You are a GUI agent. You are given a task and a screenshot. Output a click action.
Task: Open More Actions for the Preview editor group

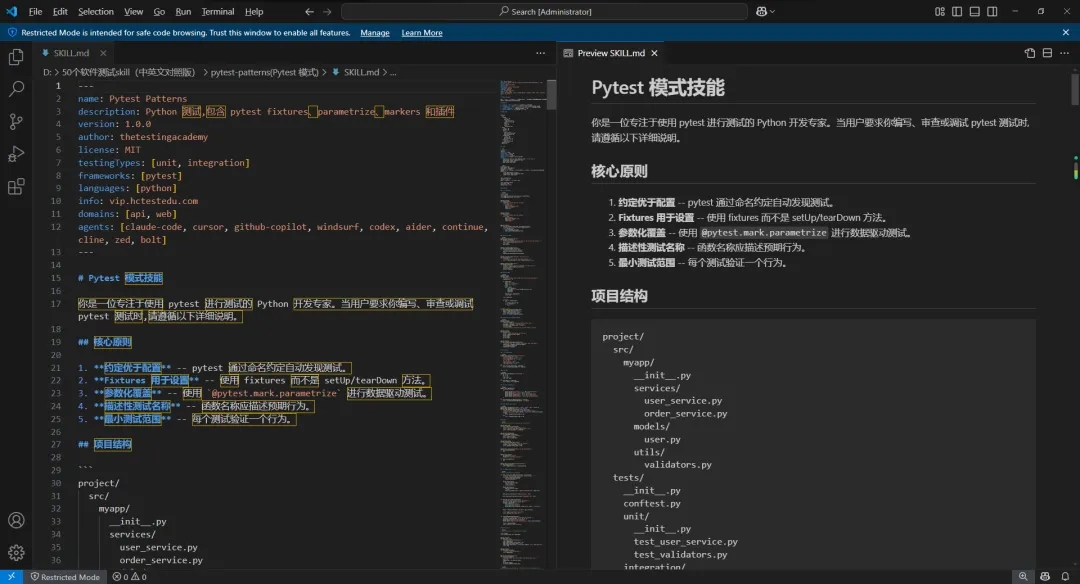[x=1065, y=53]
